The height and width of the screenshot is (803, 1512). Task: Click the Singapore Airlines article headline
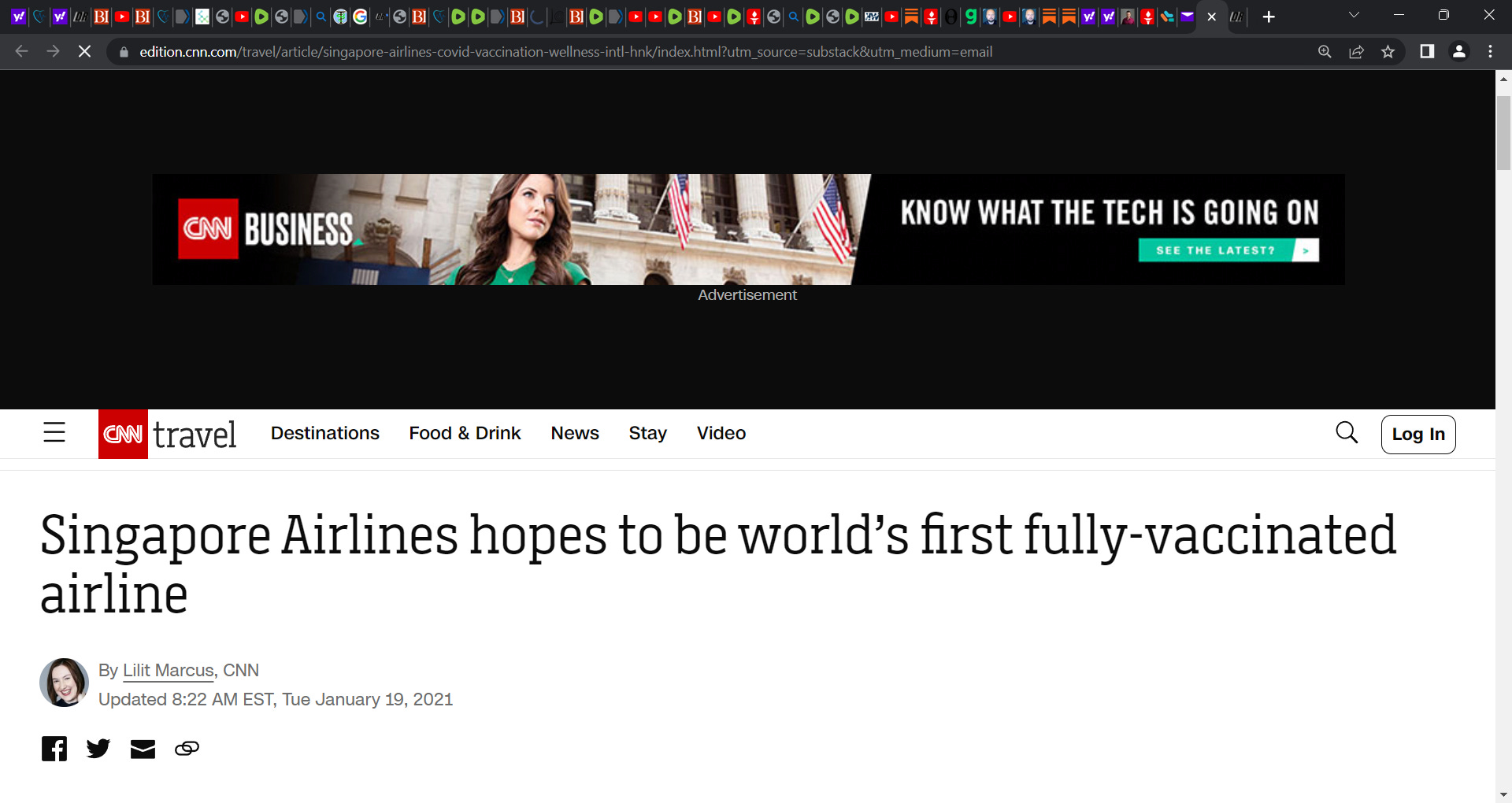click(718, 564)
